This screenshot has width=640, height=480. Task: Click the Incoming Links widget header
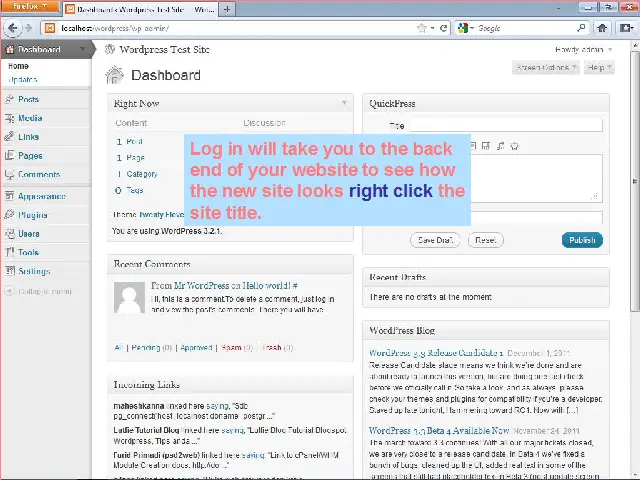point(230,384)
